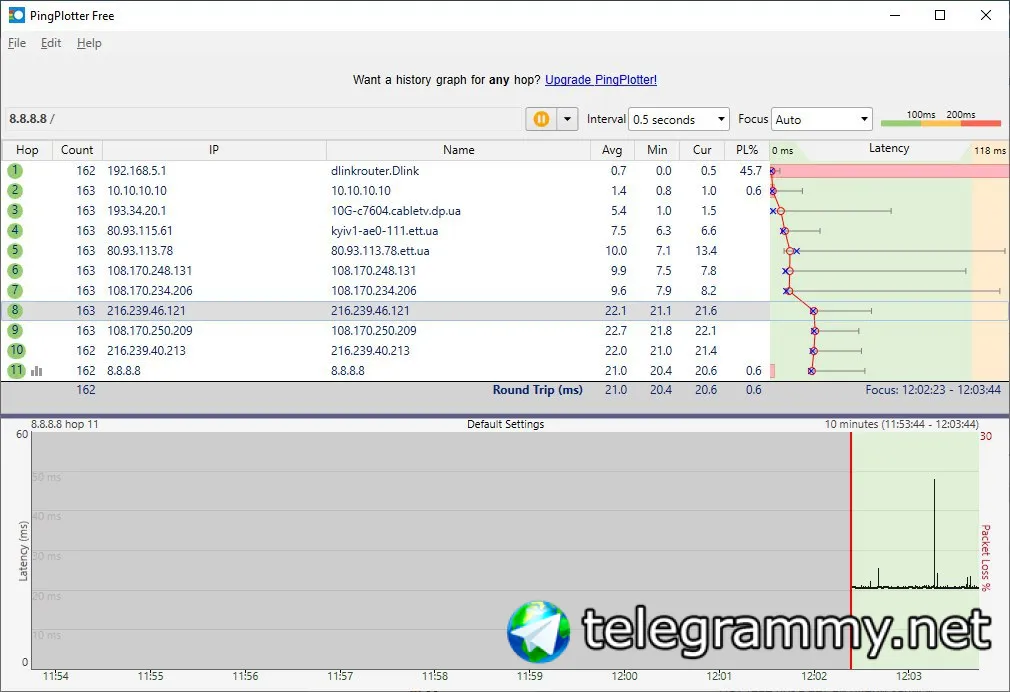This screenshot has width=1010, height=692.
Task: Click the 8.8.8.8 hop 11 graph title
Action: [64, 424]
